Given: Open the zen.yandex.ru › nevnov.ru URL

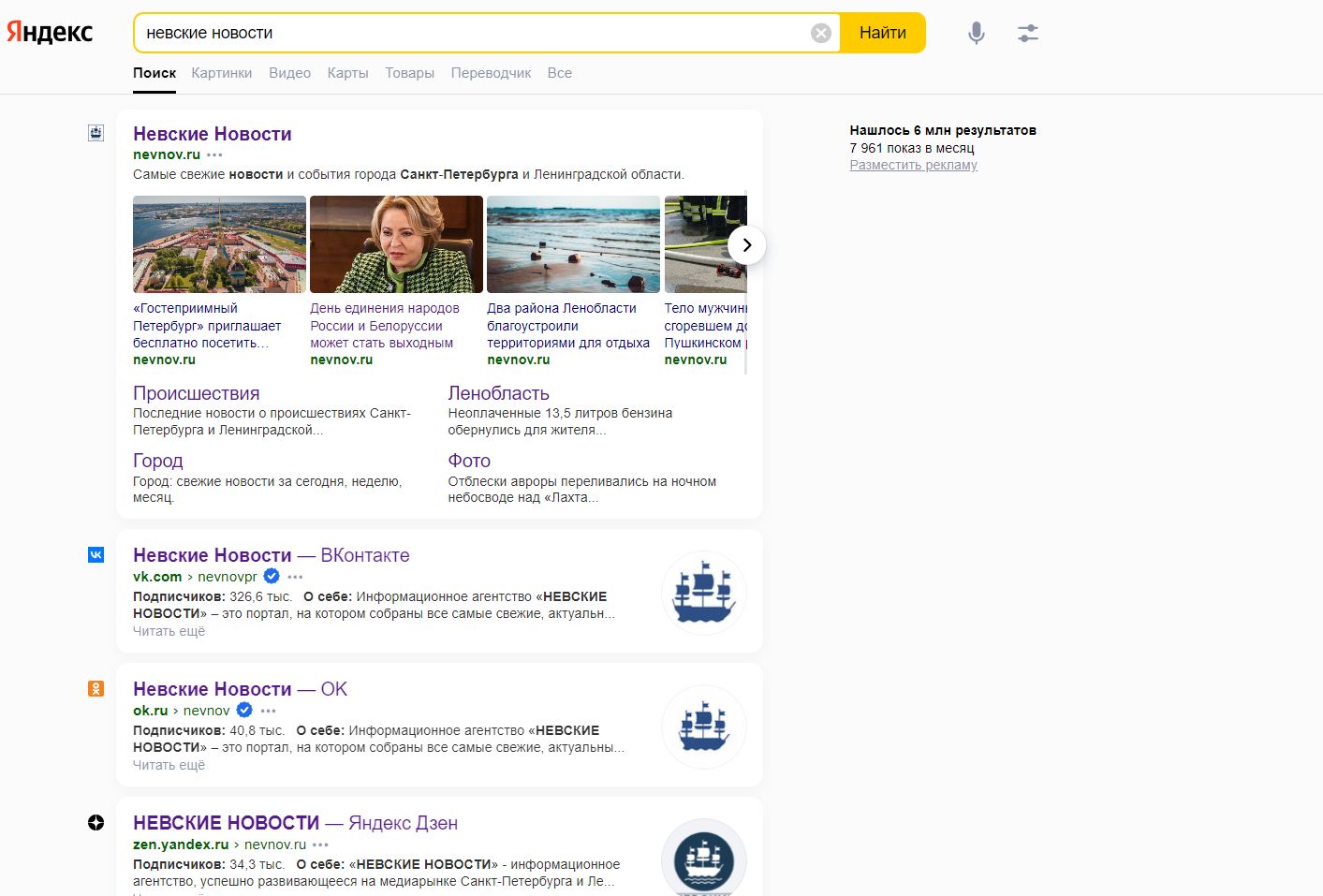Looking at the screenshot, I should click(x=219, y=845).
